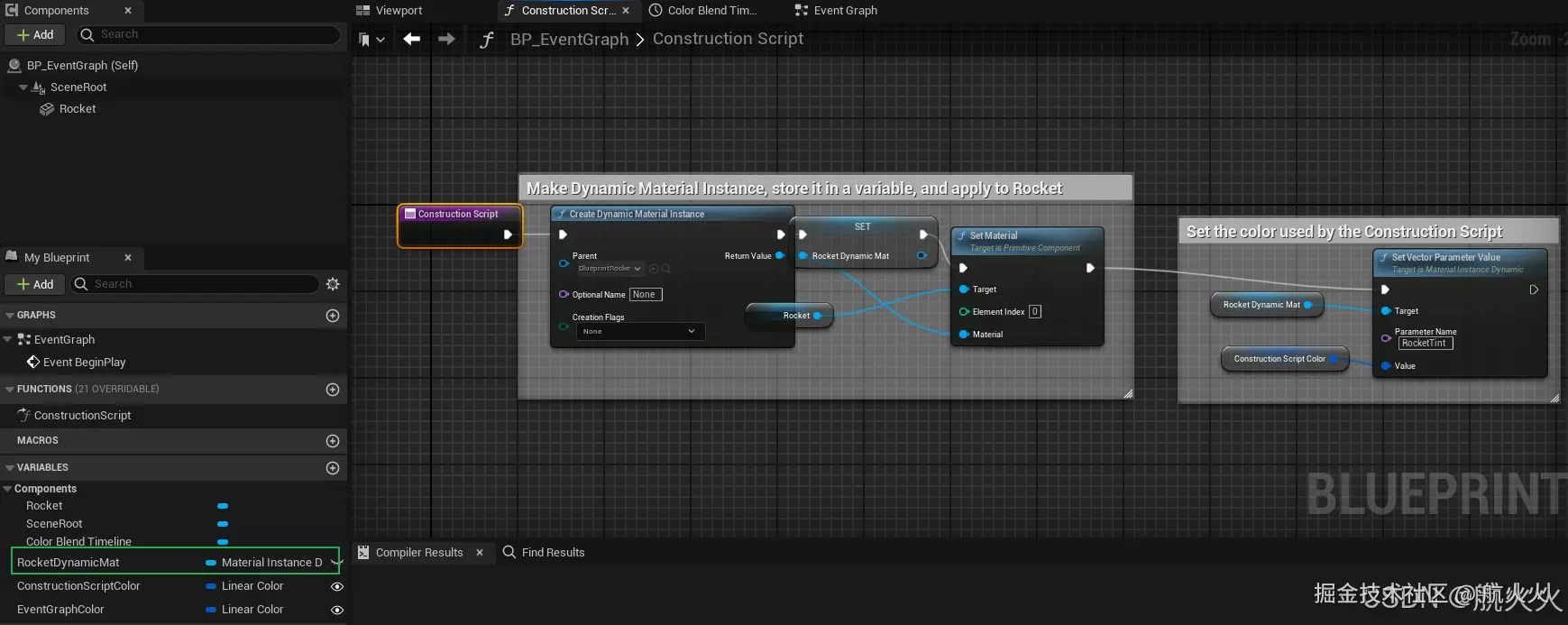Click the Set Material node header

click(1028, 241)
